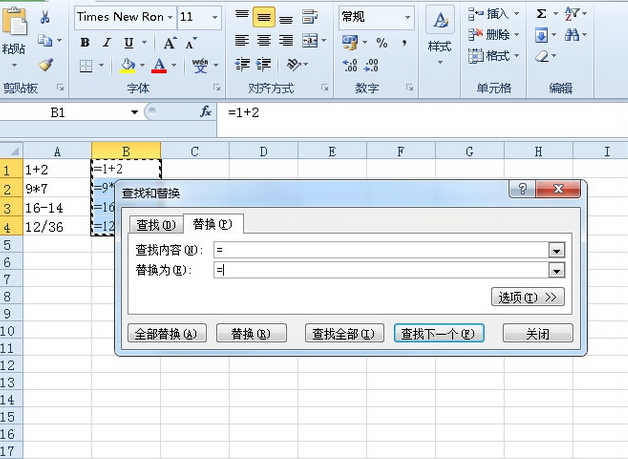Click the 查找下一个 button

(x=439, y=333)
